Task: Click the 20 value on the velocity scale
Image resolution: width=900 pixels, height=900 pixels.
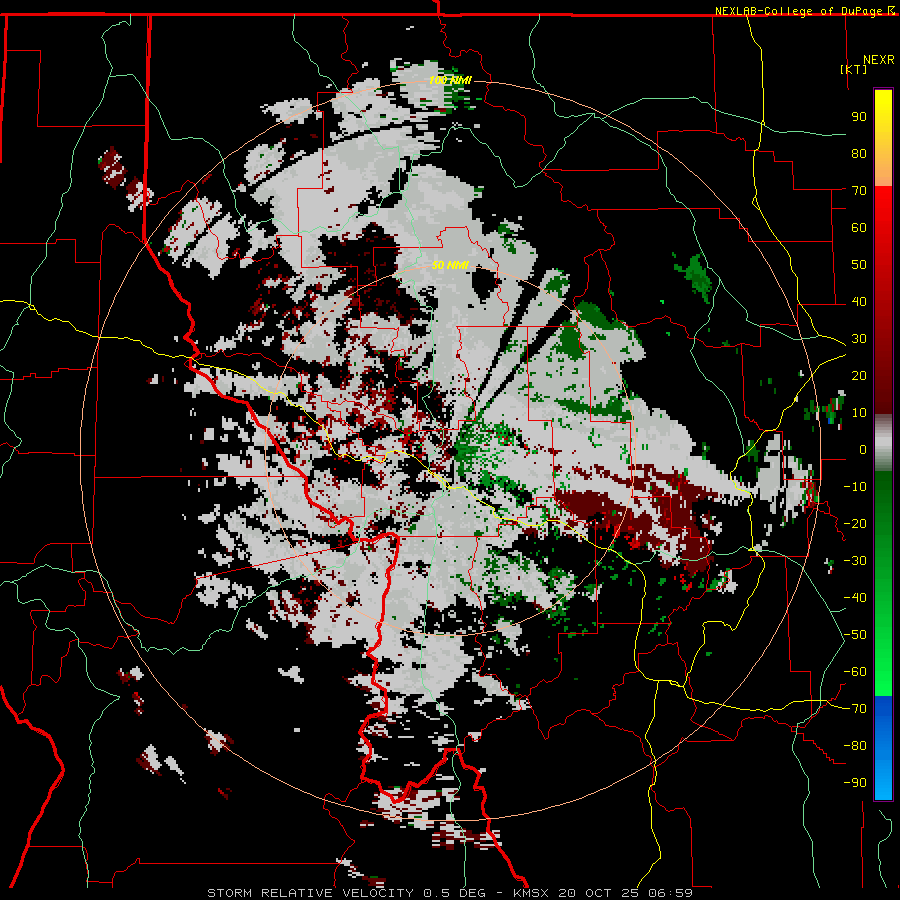Action: [859, 375]
